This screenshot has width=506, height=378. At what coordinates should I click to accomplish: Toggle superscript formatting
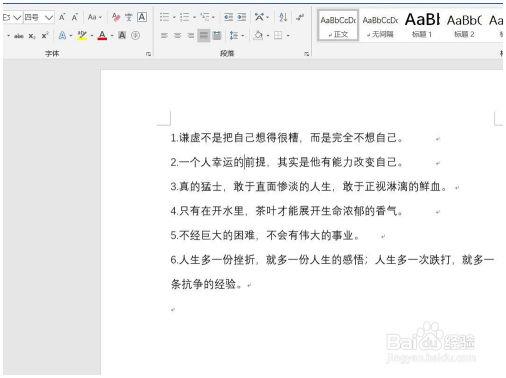click(45, 36)
